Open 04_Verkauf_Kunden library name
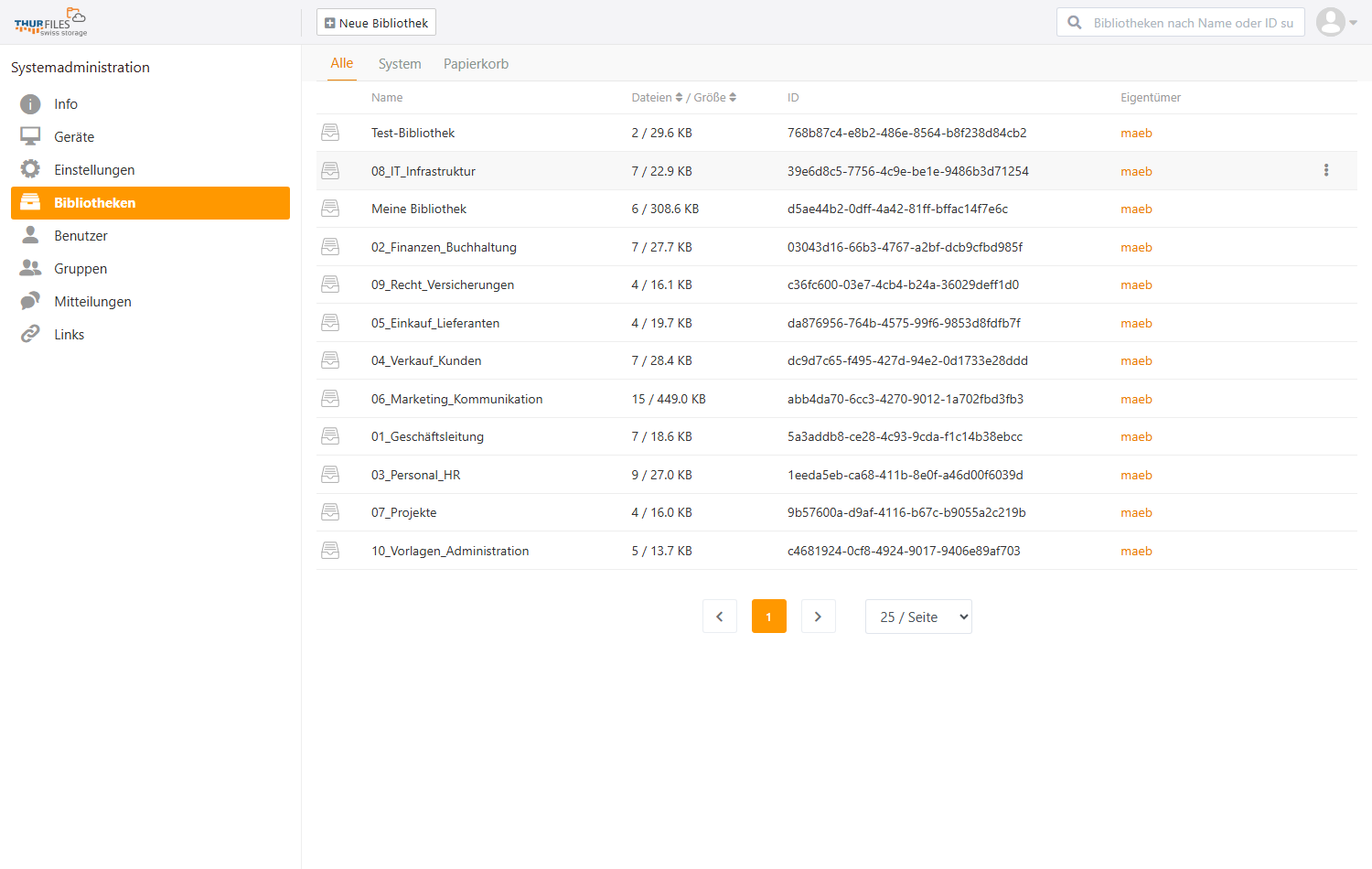The image size is (1372, 869). [426, 360]
